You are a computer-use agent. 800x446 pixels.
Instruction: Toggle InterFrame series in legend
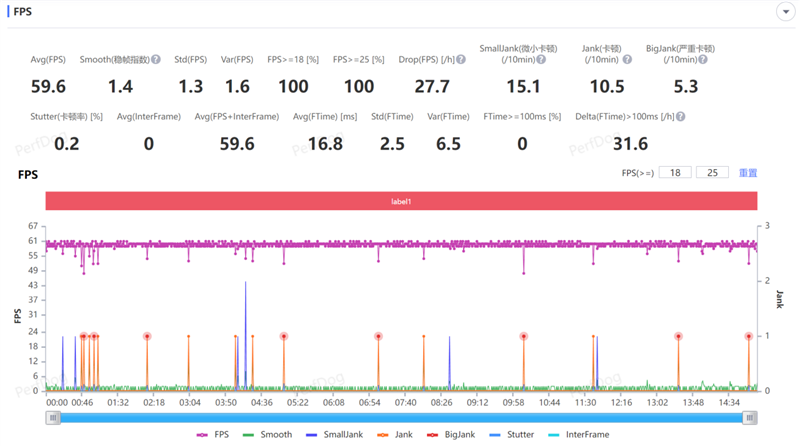pos(579,434)
